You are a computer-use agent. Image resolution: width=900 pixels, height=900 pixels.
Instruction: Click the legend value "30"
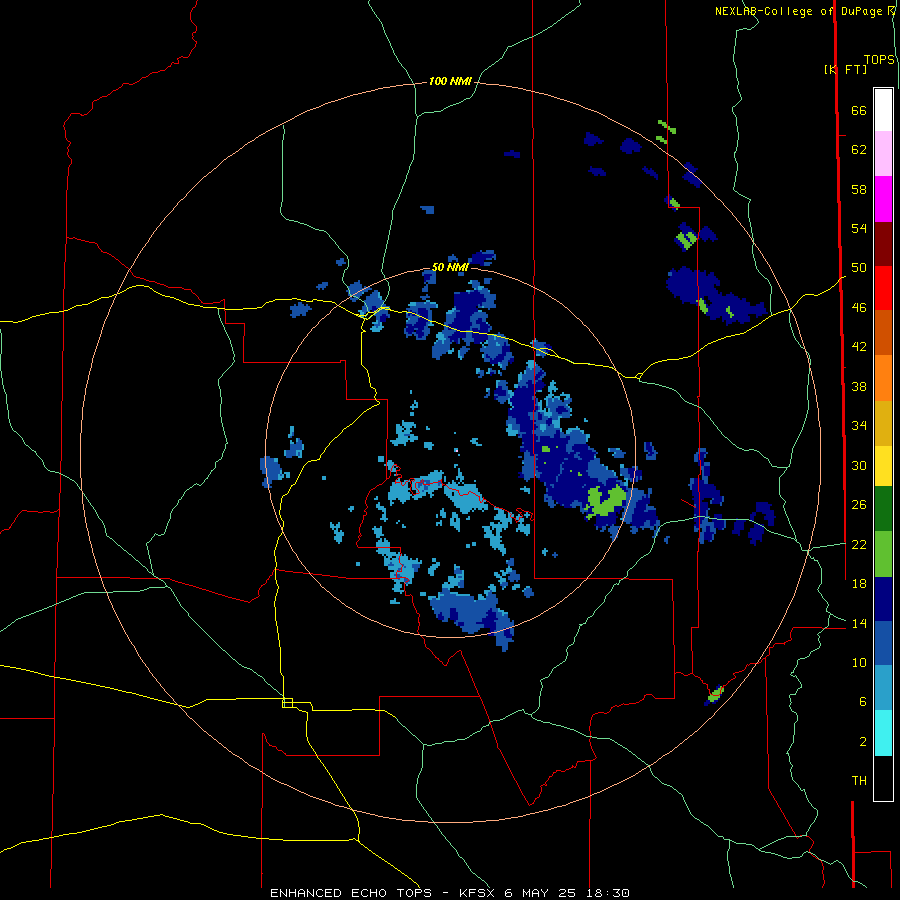click(x=859, y=465)
